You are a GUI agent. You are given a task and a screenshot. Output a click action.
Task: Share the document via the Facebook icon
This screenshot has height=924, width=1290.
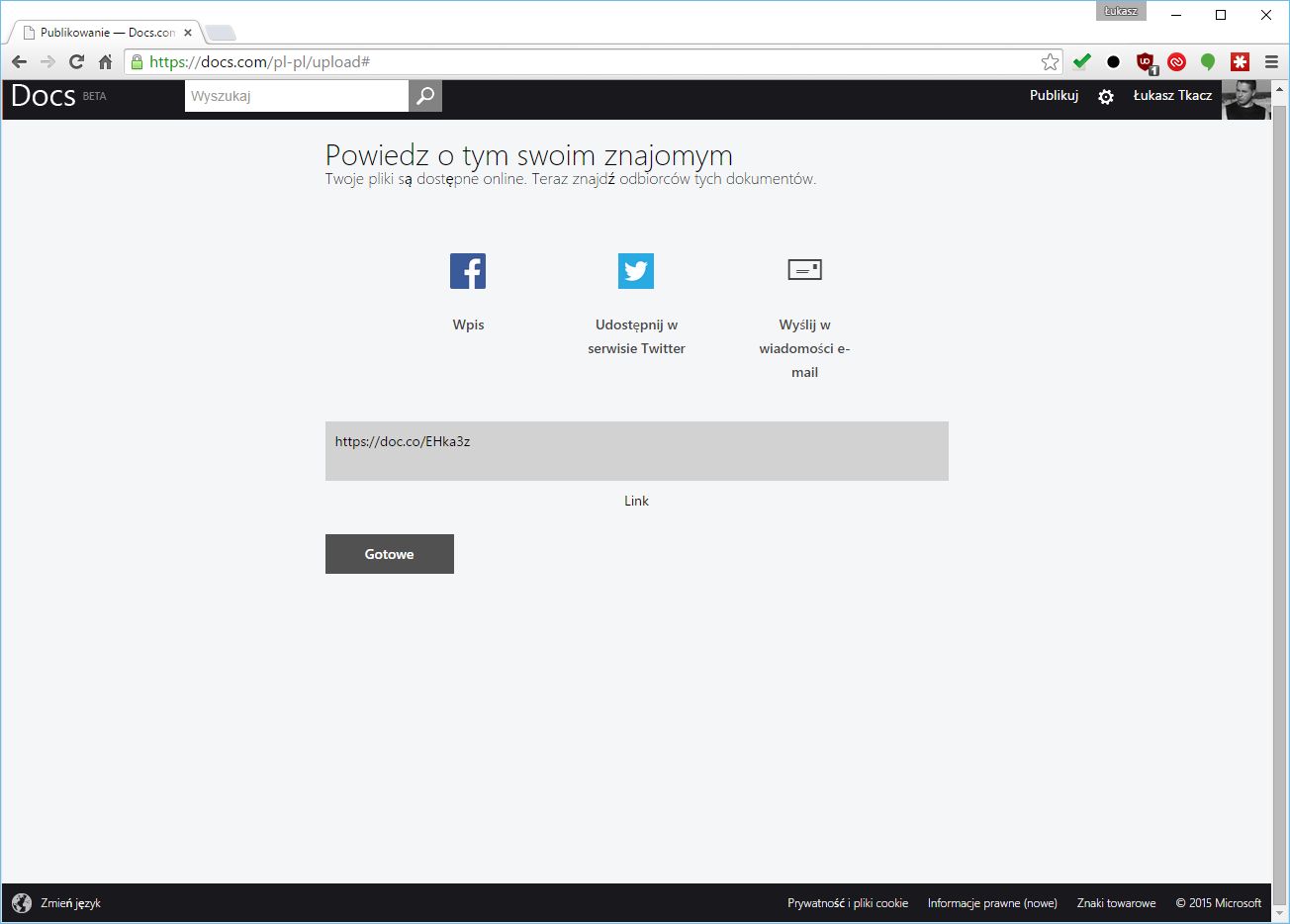[x=468, y=271]
